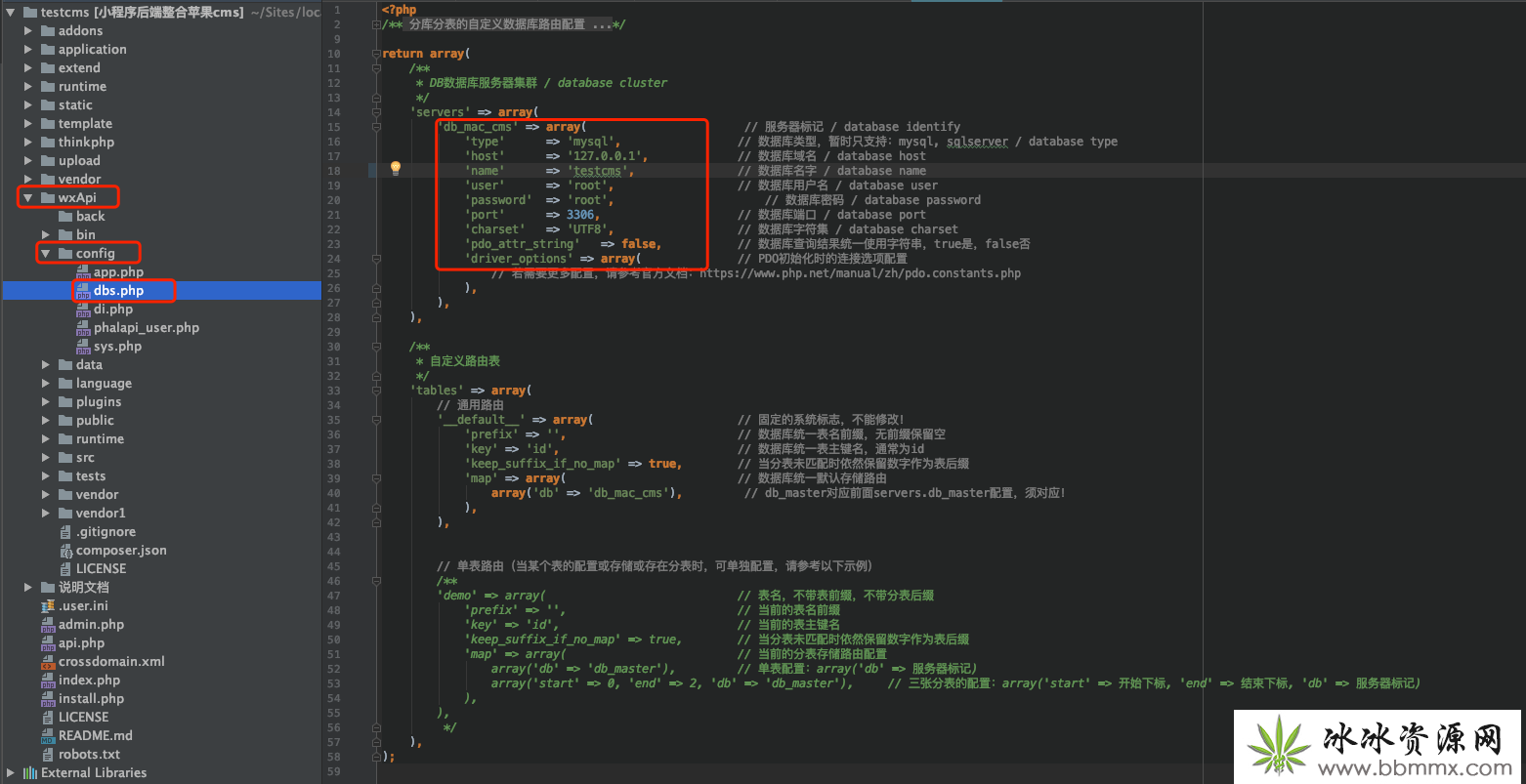Click the 'UTF8' charset value

pyautogui.click(x=586, y=229)
